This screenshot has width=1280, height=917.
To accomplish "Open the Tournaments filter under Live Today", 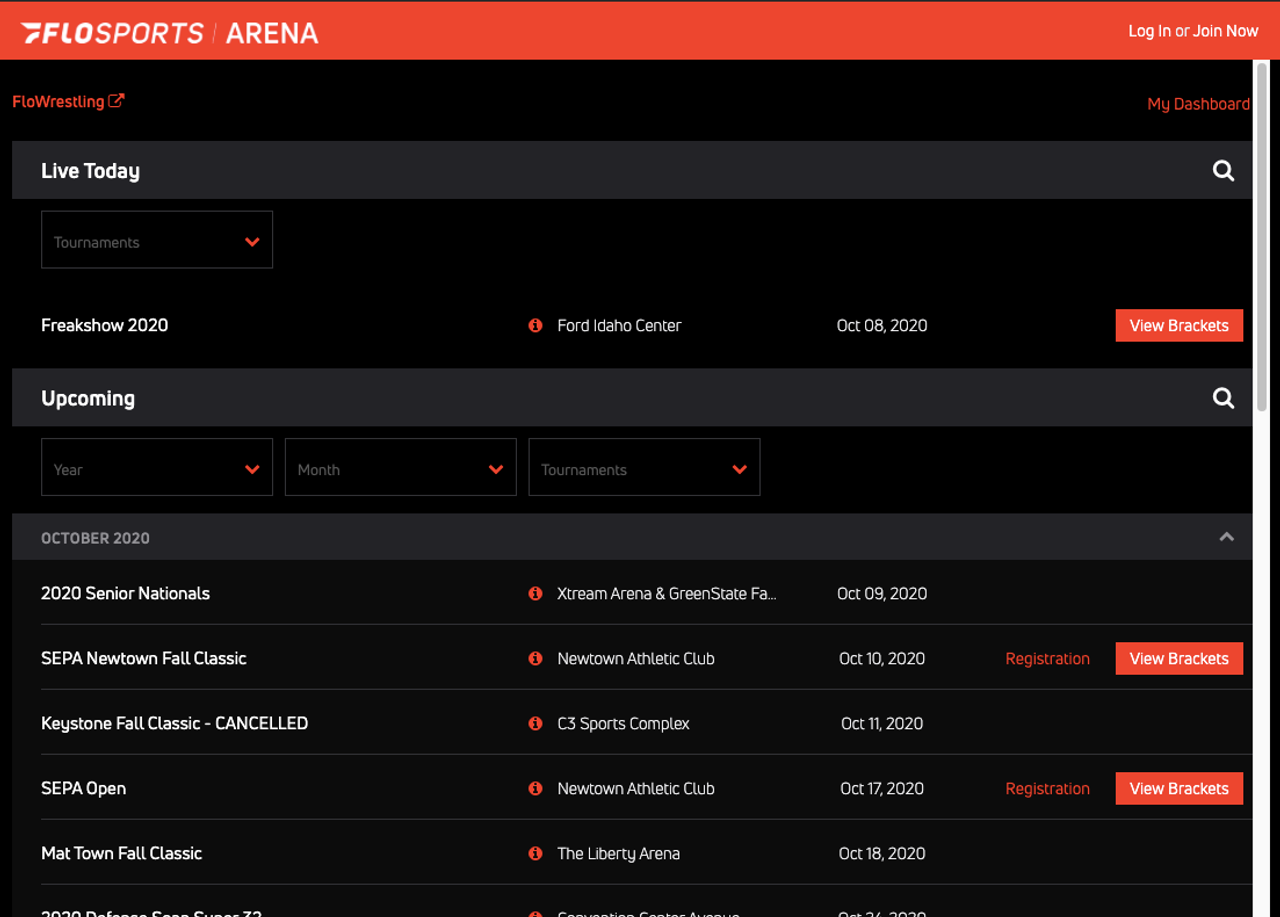I will coord(156,239).
